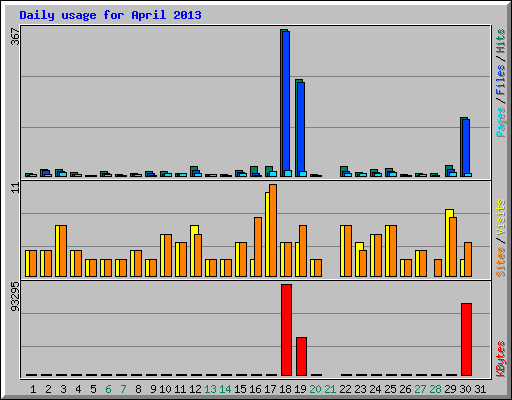Click day 15 on the x-axis
Viewport: 512px width, 400px height.
click(240, 389)
